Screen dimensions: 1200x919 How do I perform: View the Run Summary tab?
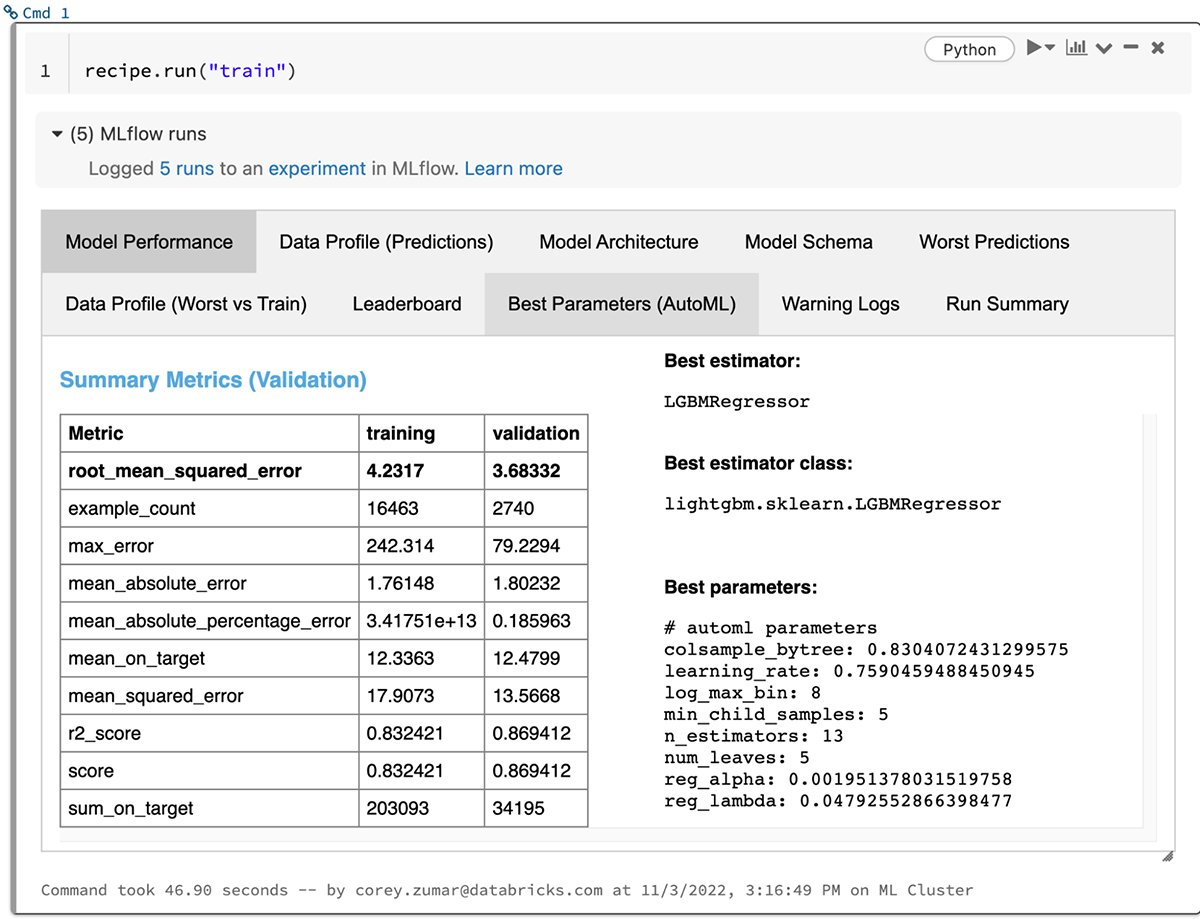(x=1007, y=304)
